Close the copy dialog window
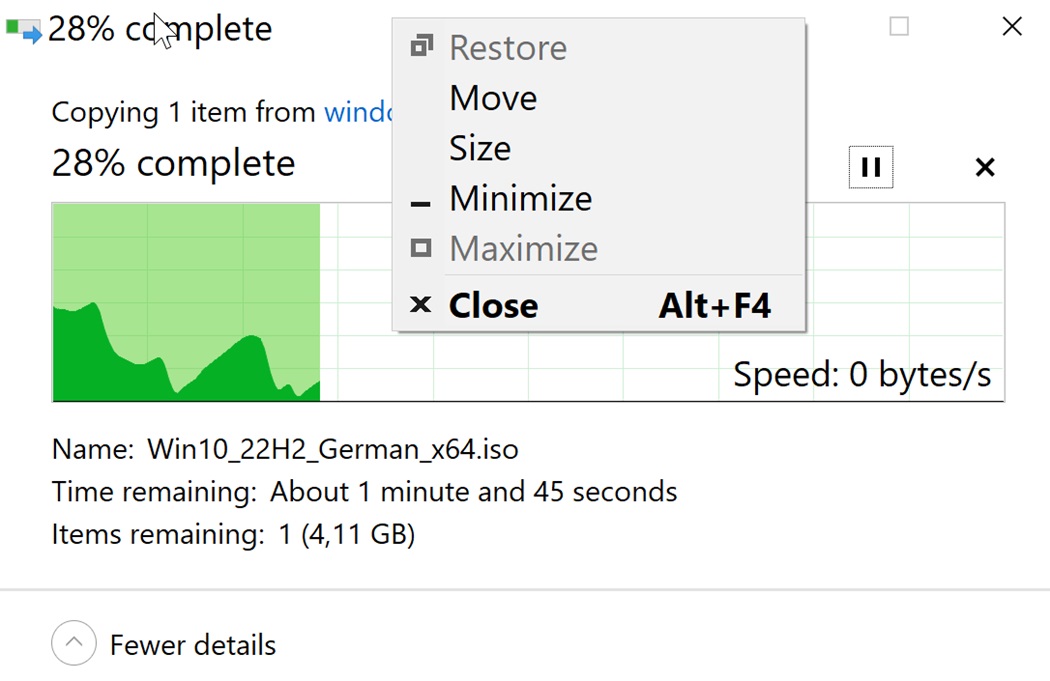 [1012, 27]
